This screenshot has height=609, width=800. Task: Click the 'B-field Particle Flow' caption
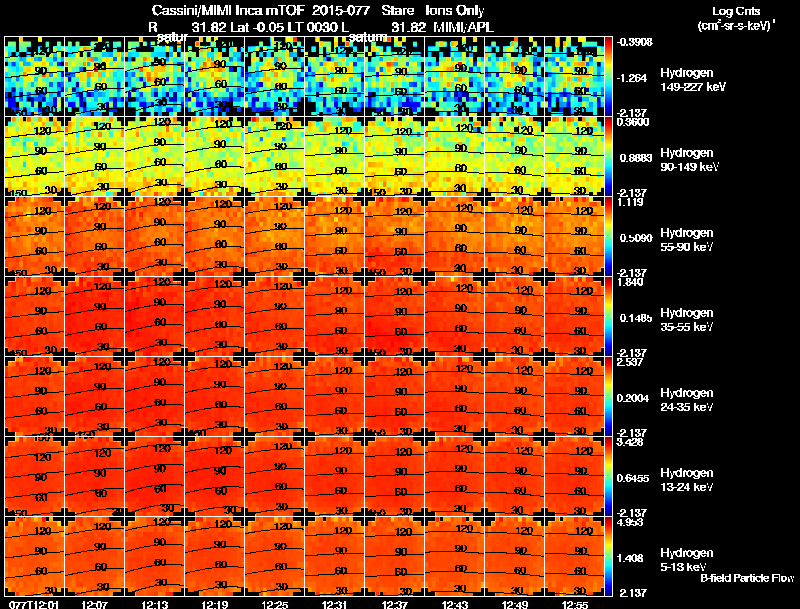pos(747,578)
